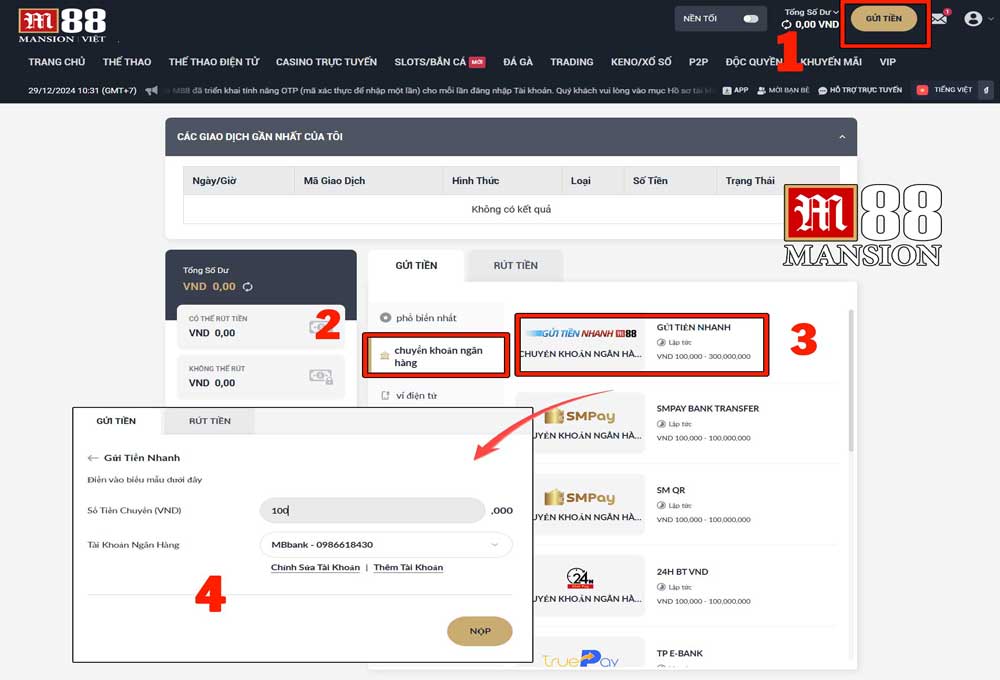
Task: Select chuyển khoản ngân hàng category
Action: coord(436,355)
